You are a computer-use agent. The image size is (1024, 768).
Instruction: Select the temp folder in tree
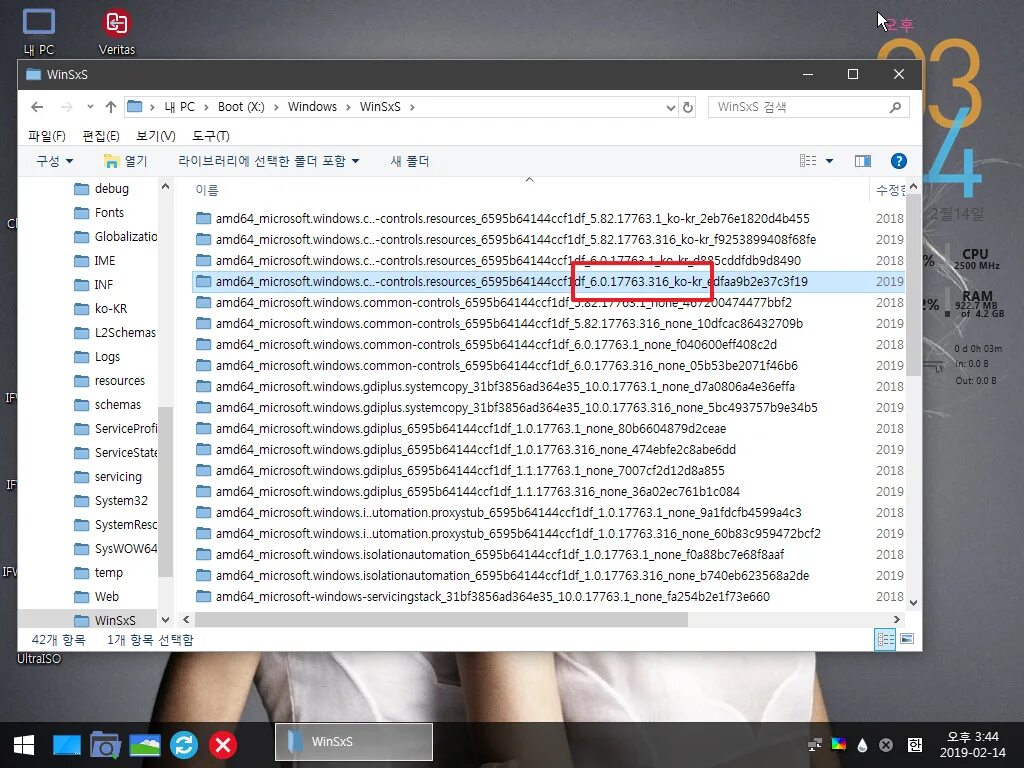[99, 573]
